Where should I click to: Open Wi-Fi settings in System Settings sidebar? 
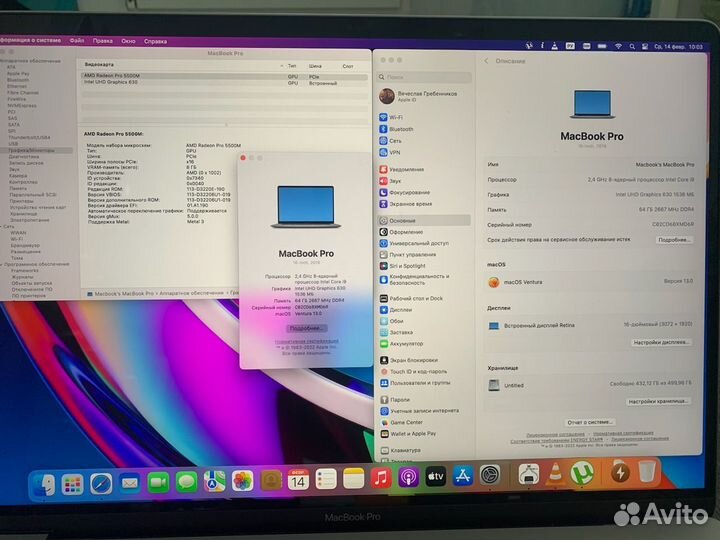point(391,118)
